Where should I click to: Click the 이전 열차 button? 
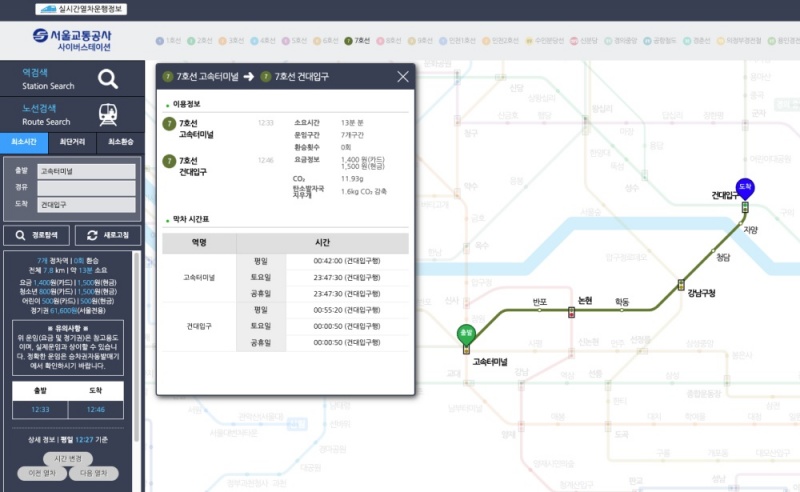coord(42,473)
